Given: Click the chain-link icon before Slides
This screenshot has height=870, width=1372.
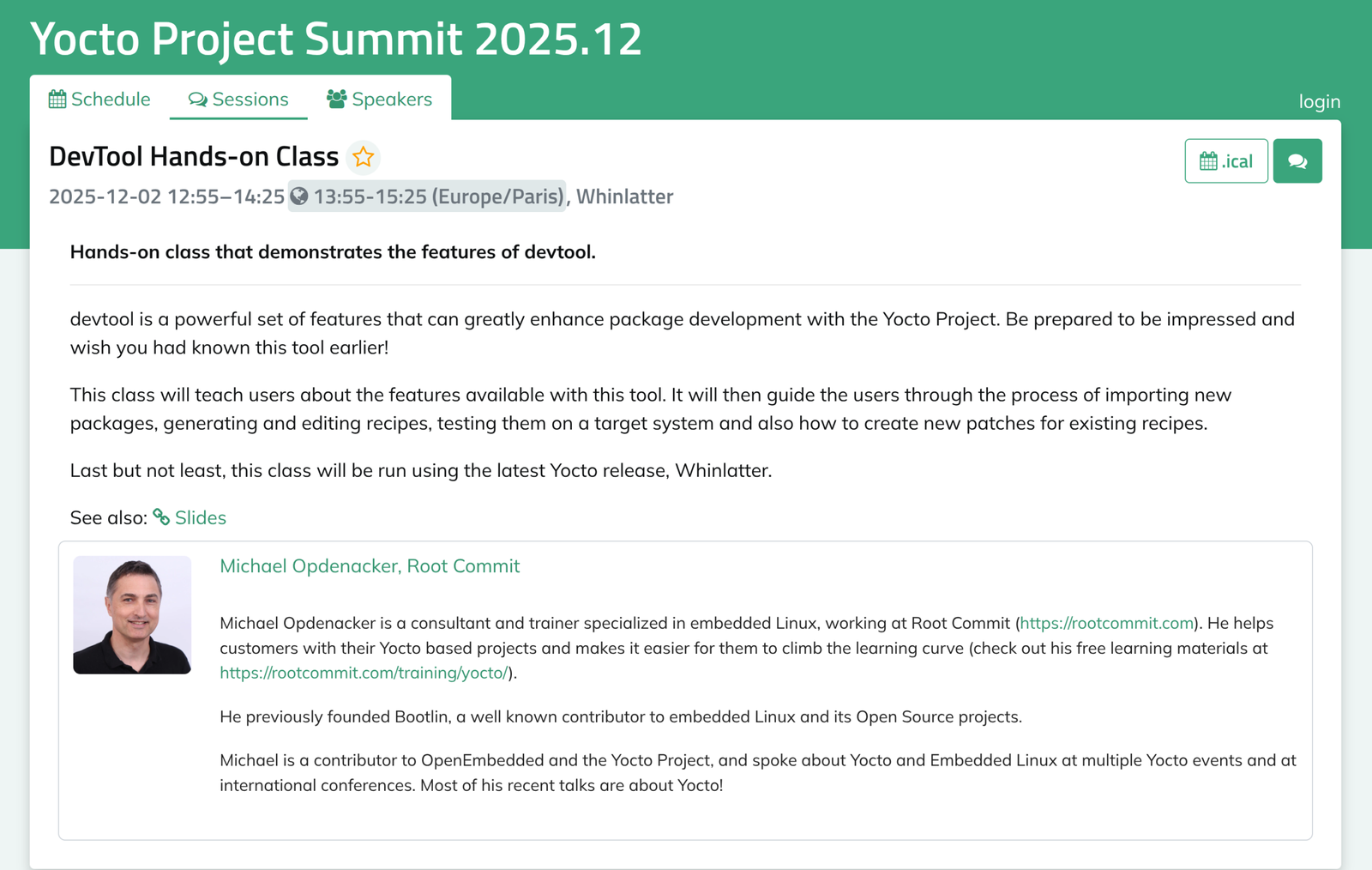Looking at the screenshot, I should tap(161, 517).
